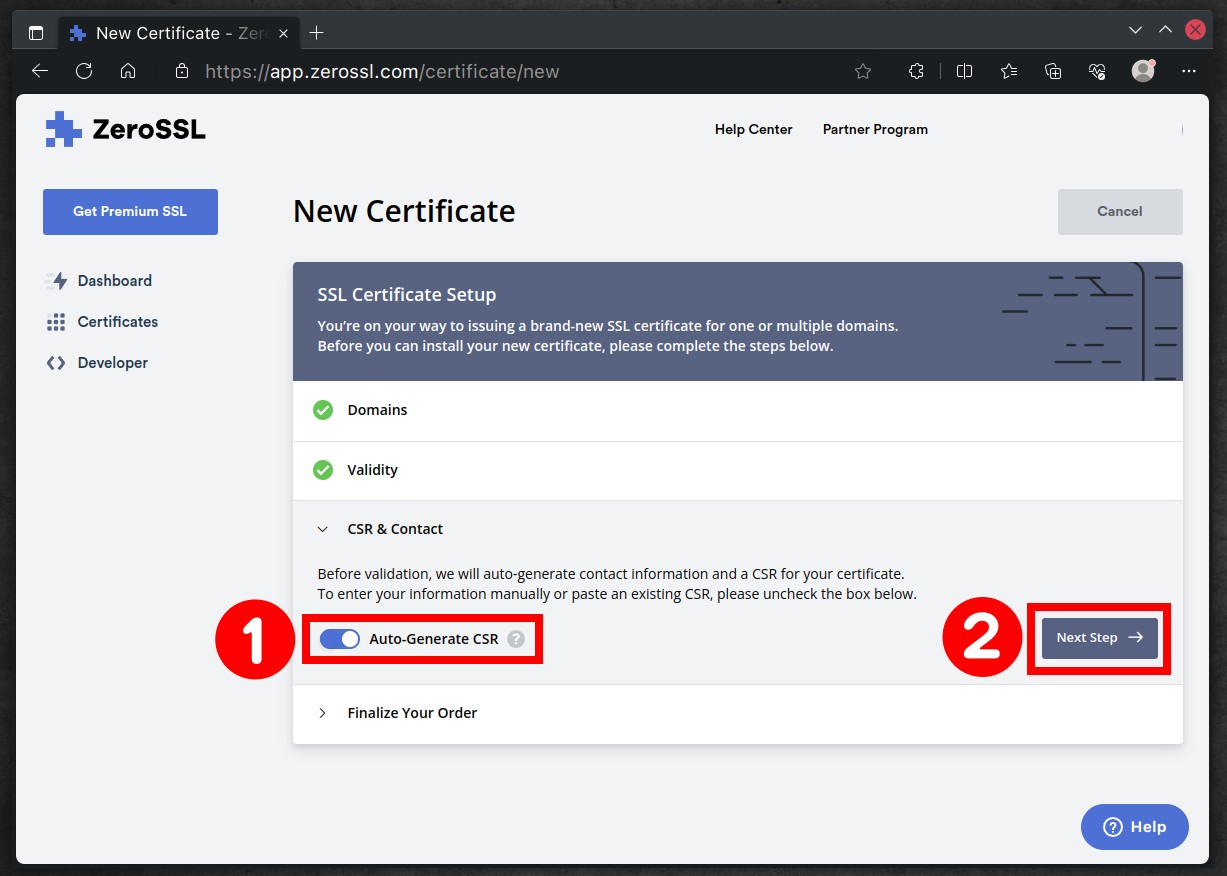Click the profile avatar icon

pos(1143,71)
